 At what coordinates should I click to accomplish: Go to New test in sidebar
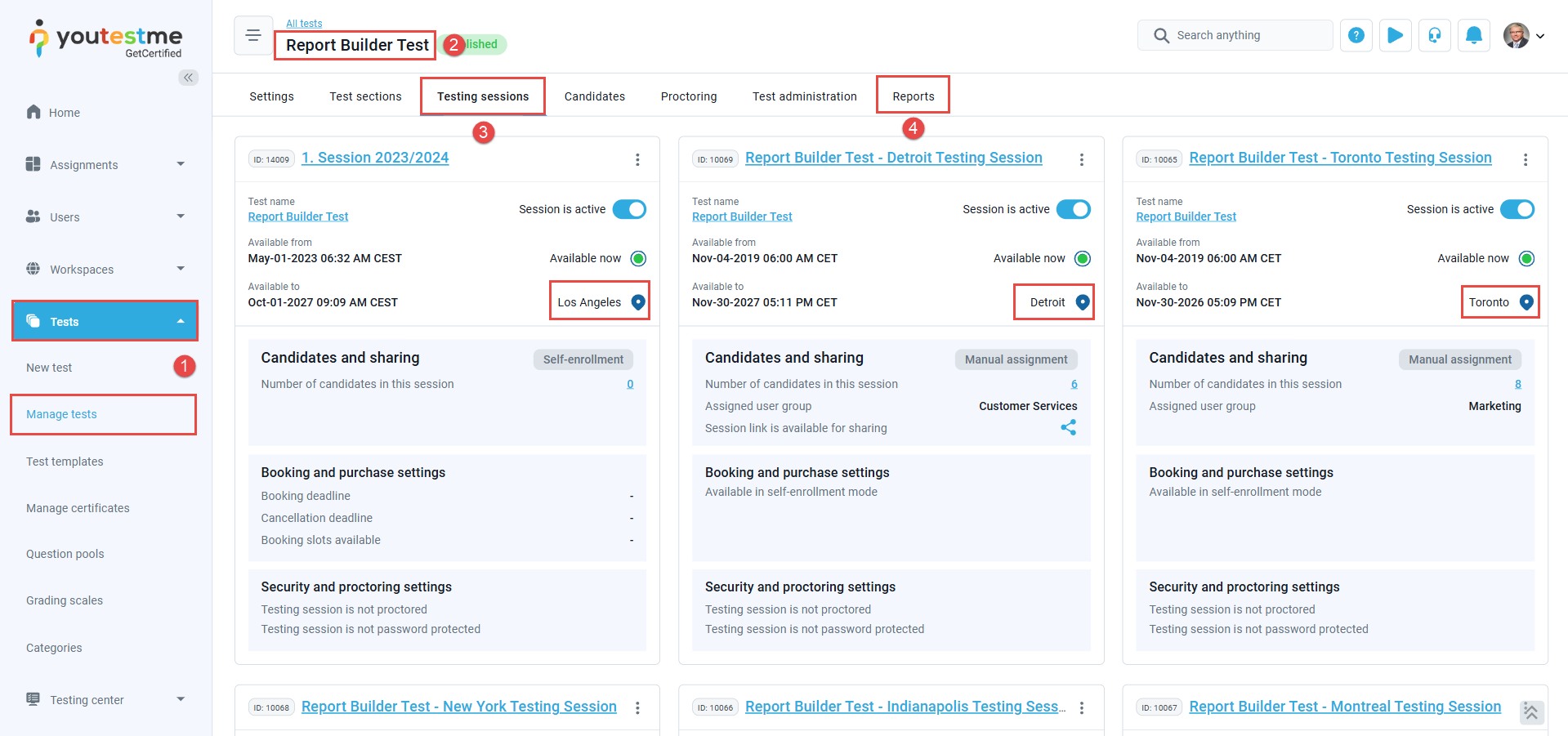click(49, 368)
